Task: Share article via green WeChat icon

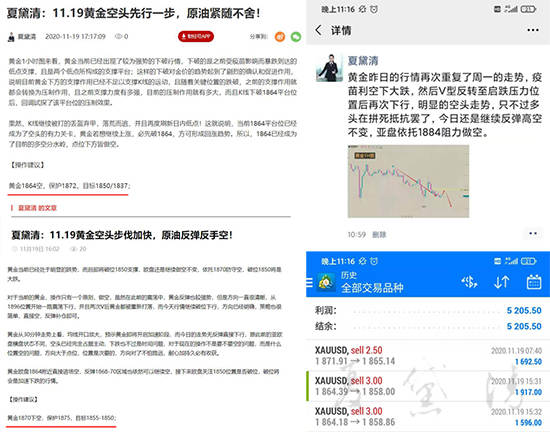Action: pos(296,36)
